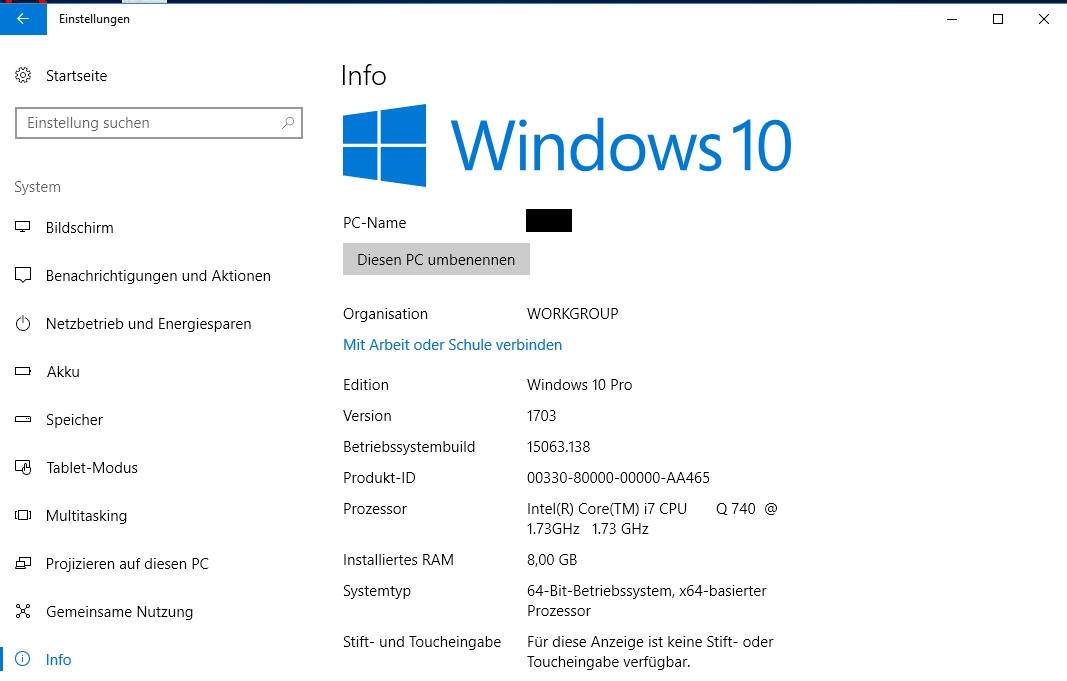This screenshot has height=681, width=1067.
Task: Open the Bildschirm settings page
Action: click(x=80, y=228)
